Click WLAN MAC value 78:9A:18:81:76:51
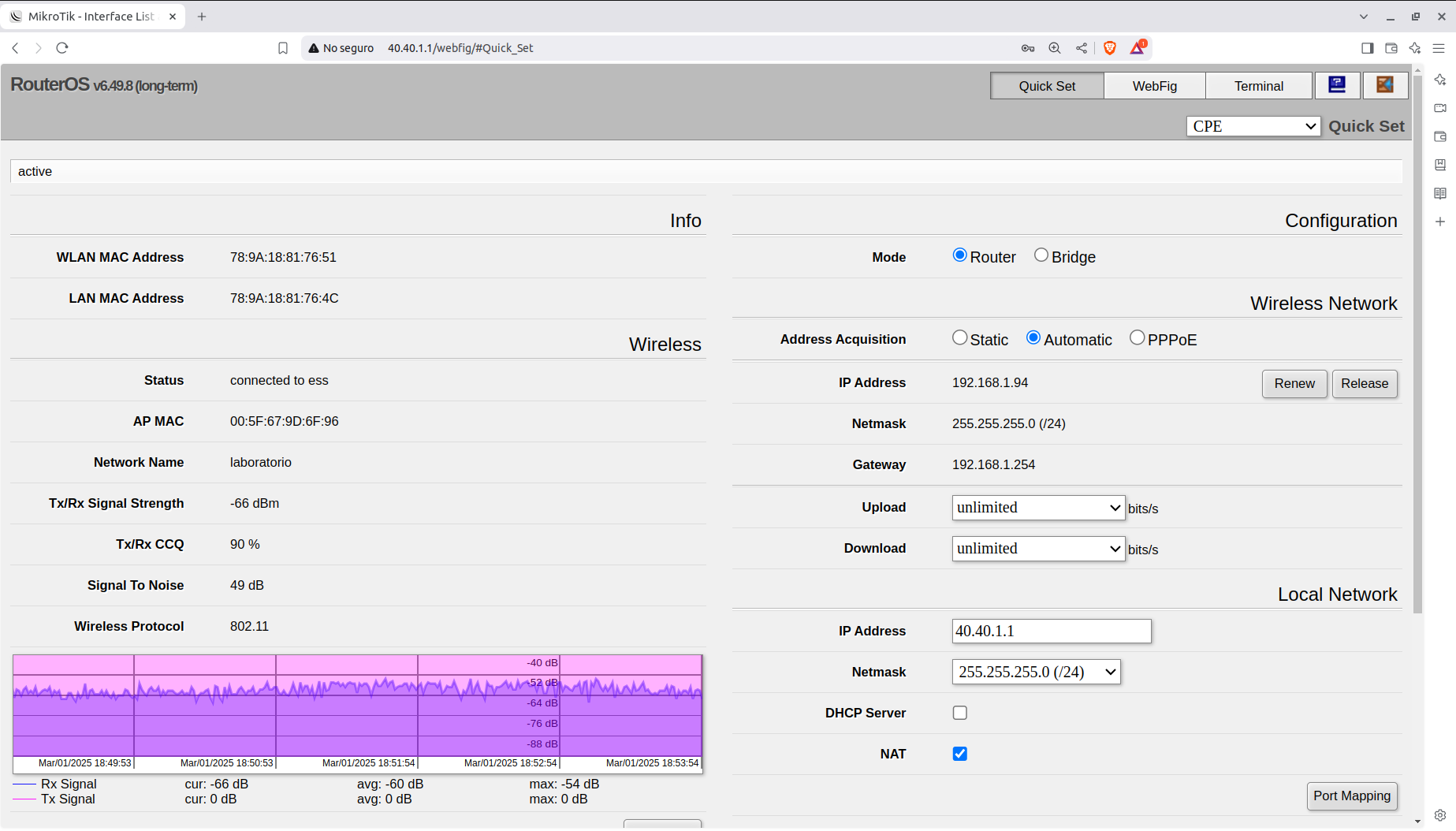The height and width of the screenshot is (831, 1456). pyautogui.click(x=283, y=257)
